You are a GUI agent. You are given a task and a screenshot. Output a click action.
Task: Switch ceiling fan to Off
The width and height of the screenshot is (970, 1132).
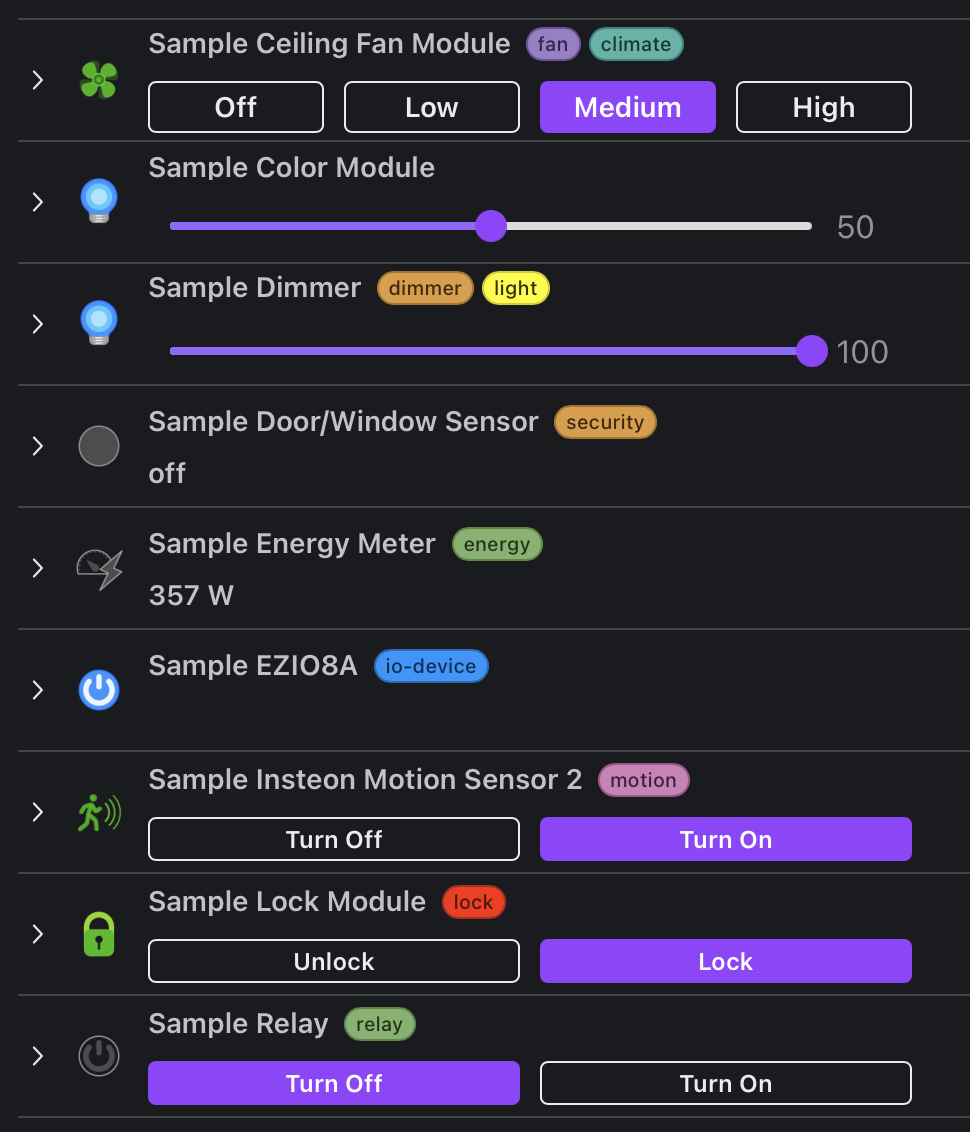(236, 108)
